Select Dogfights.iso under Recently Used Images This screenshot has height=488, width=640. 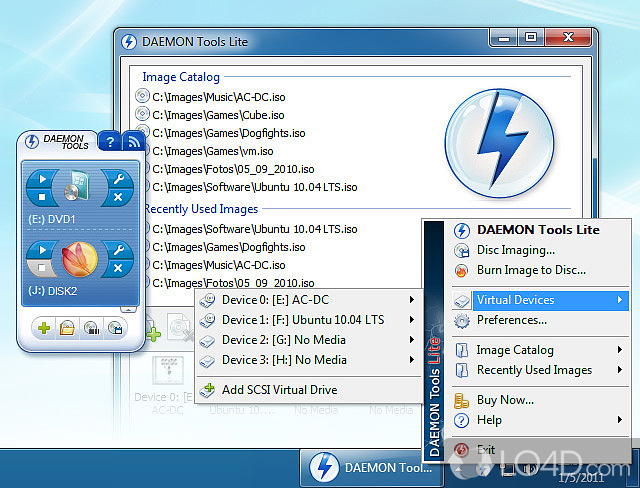point(229,247)
